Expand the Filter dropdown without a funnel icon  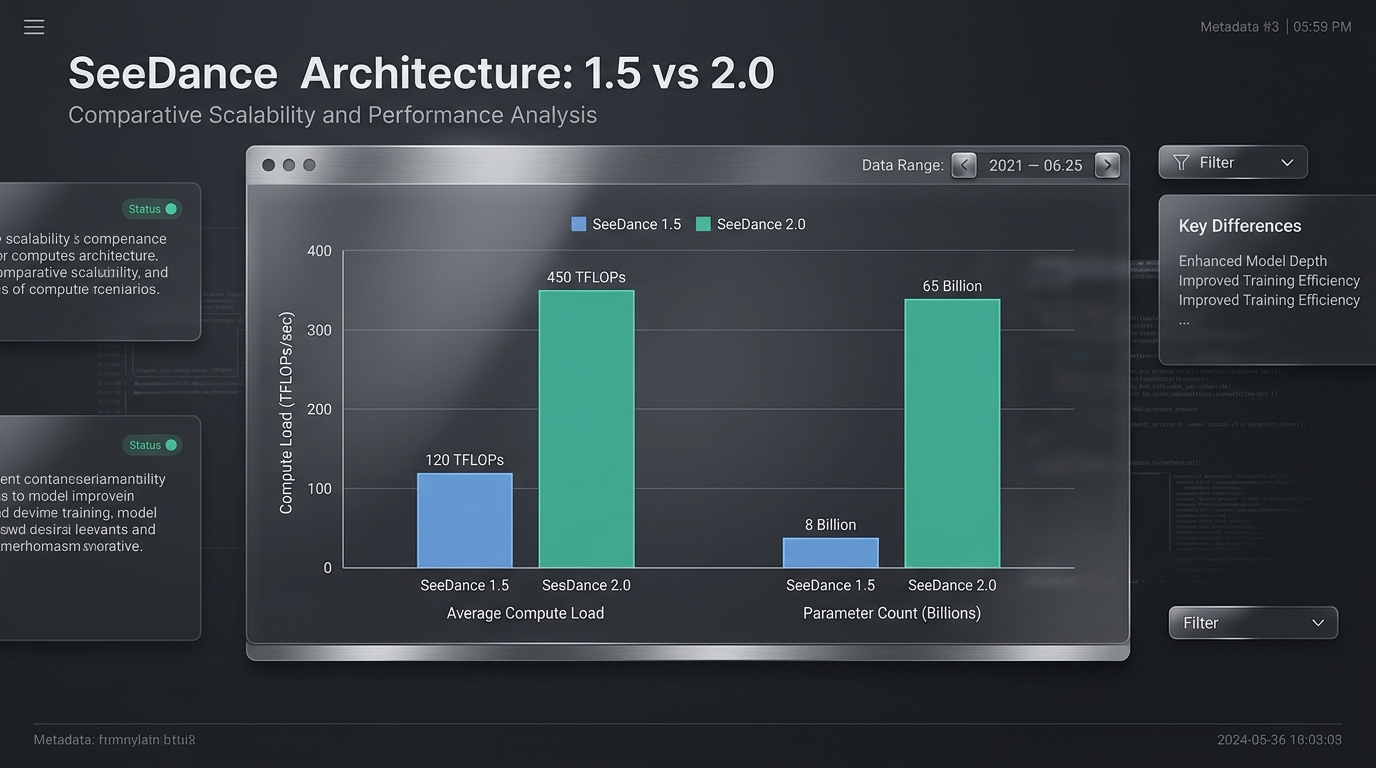tap(1253, 622)
